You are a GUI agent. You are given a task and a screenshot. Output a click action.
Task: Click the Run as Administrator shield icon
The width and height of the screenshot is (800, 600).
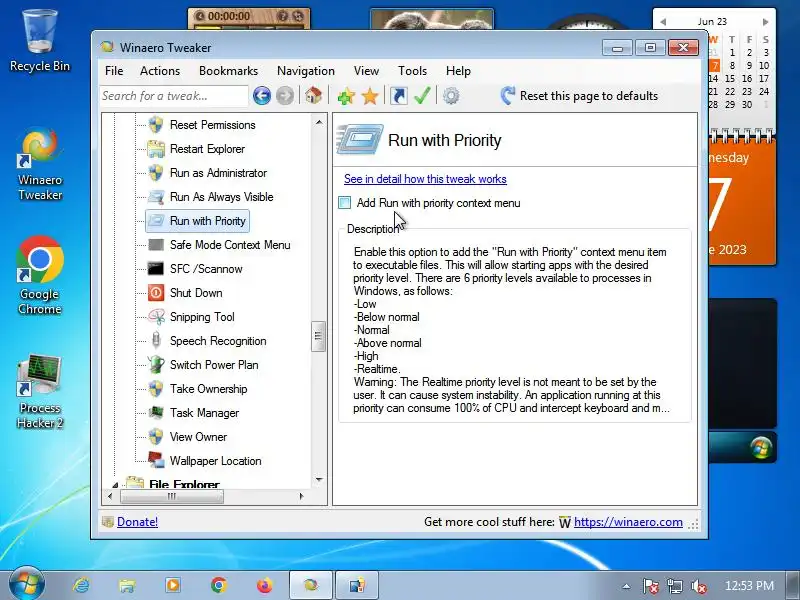point(156,172)
